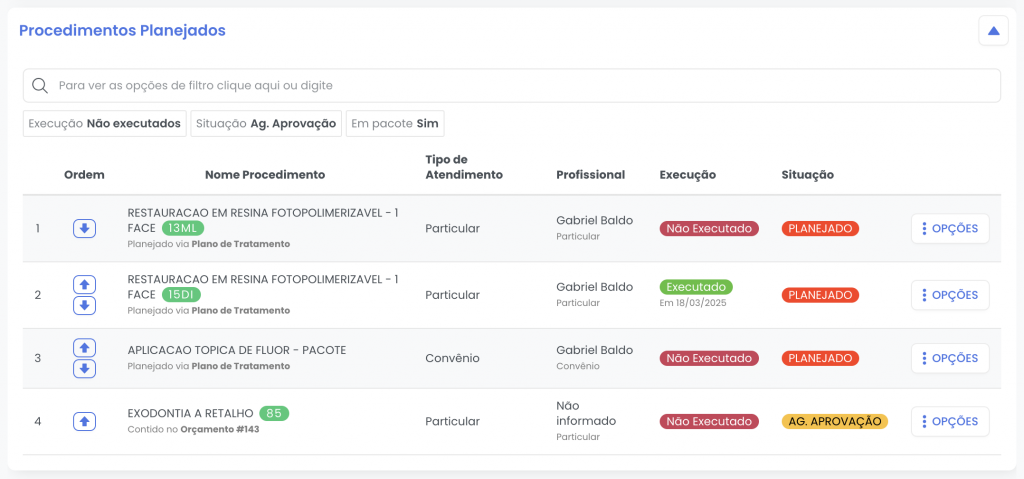
Task: Click the Execução Não executados filter chip
Action: pyautogui.click(x=105, y=124)
